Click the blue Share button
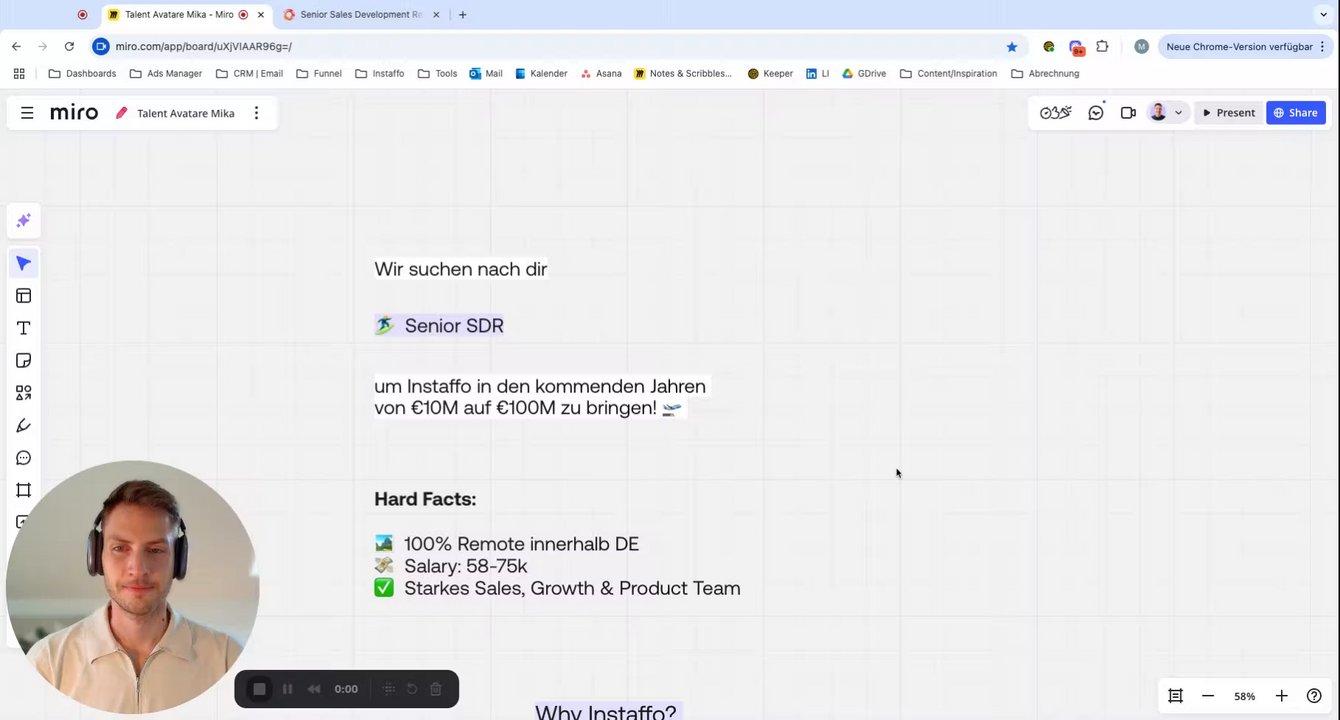This screenshot has width=1340, height=720. (x=1295, y=113)
